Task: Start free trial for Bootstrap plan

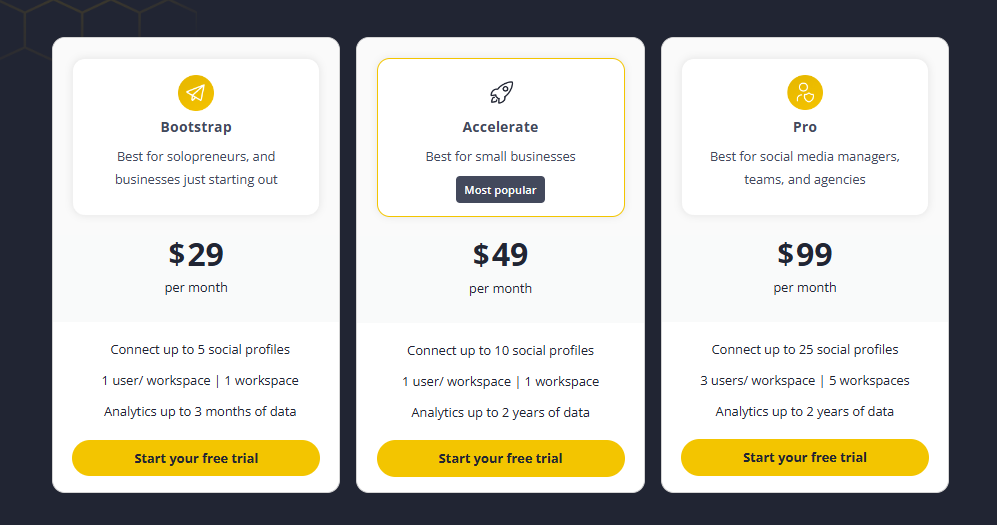Action: click(x=196, y=458)
